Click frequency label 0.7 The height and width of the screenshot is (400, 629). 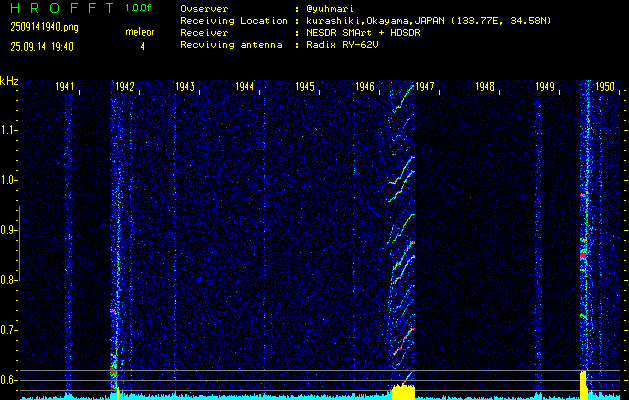pyautogui.click(x=7, y=330)
